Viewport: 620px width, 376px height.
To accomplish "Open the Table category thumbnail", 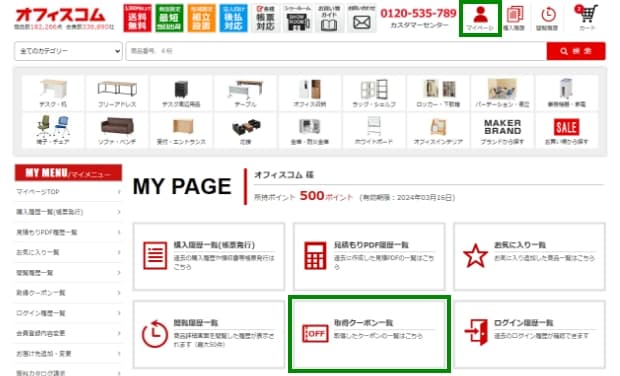I will [246, 93].
